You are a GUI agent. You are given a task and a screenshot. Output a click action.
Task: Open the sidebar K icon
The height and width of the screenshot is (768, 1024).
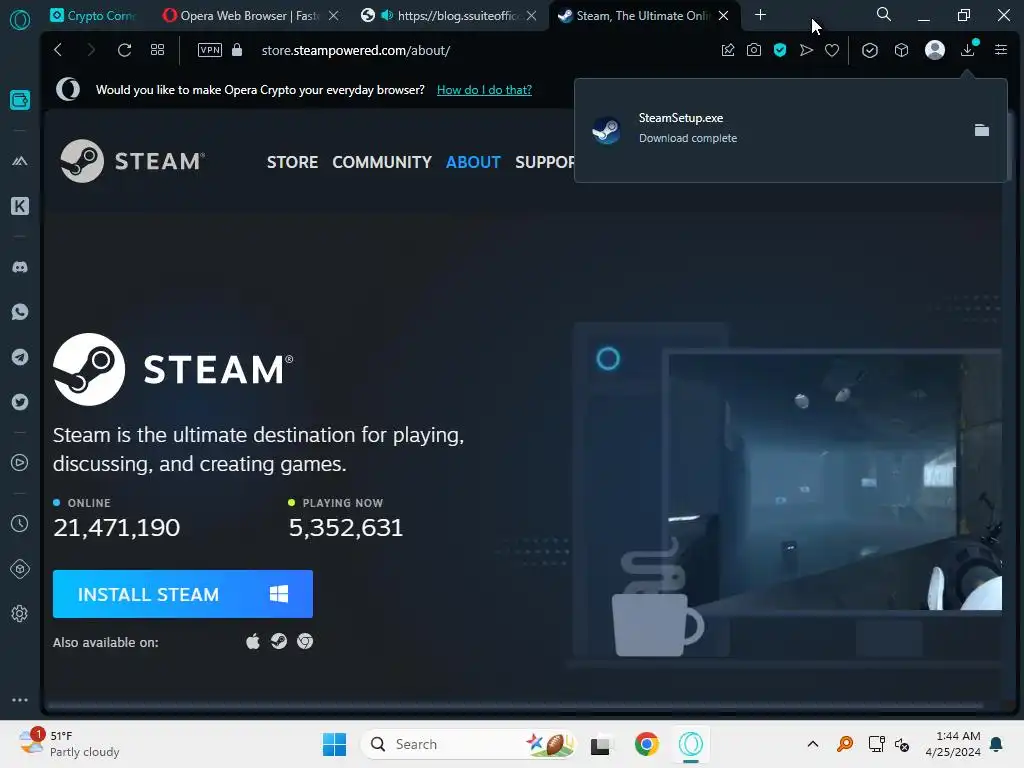coord(20,206)
